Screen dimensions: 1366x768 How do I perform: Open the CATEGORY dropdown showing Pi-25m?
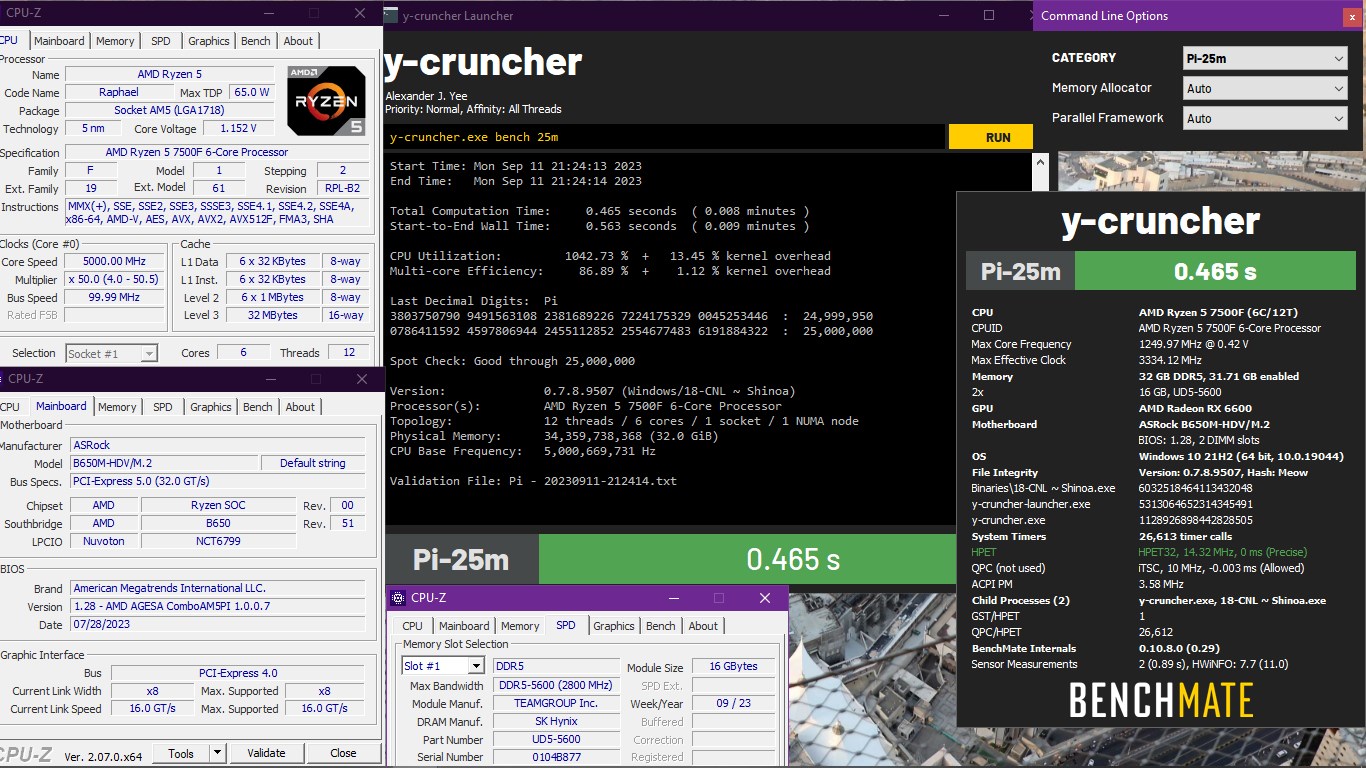point(1265,58)
